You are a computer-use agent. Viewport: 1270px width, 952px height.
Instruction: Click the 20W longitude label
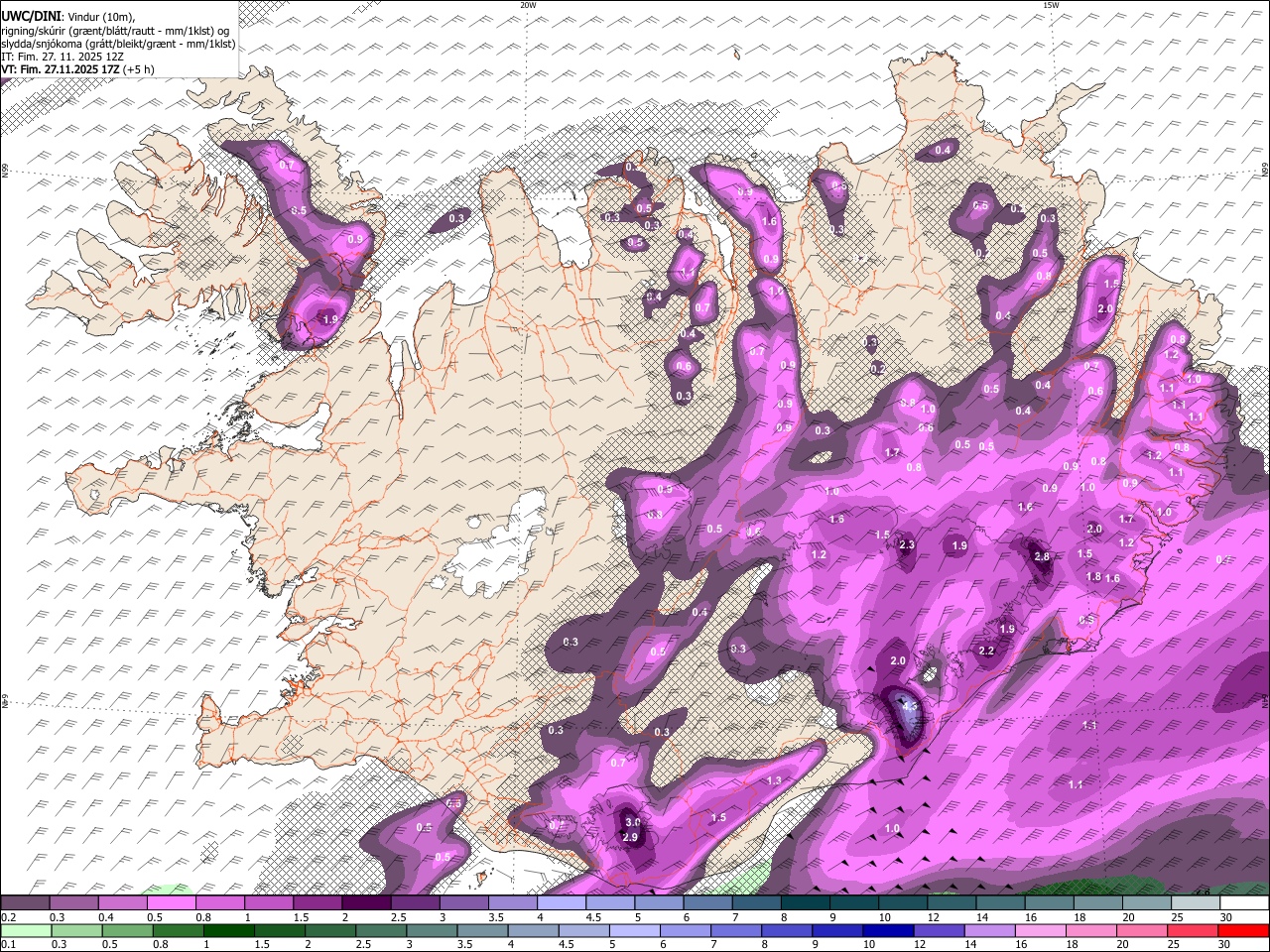point(528,5)
